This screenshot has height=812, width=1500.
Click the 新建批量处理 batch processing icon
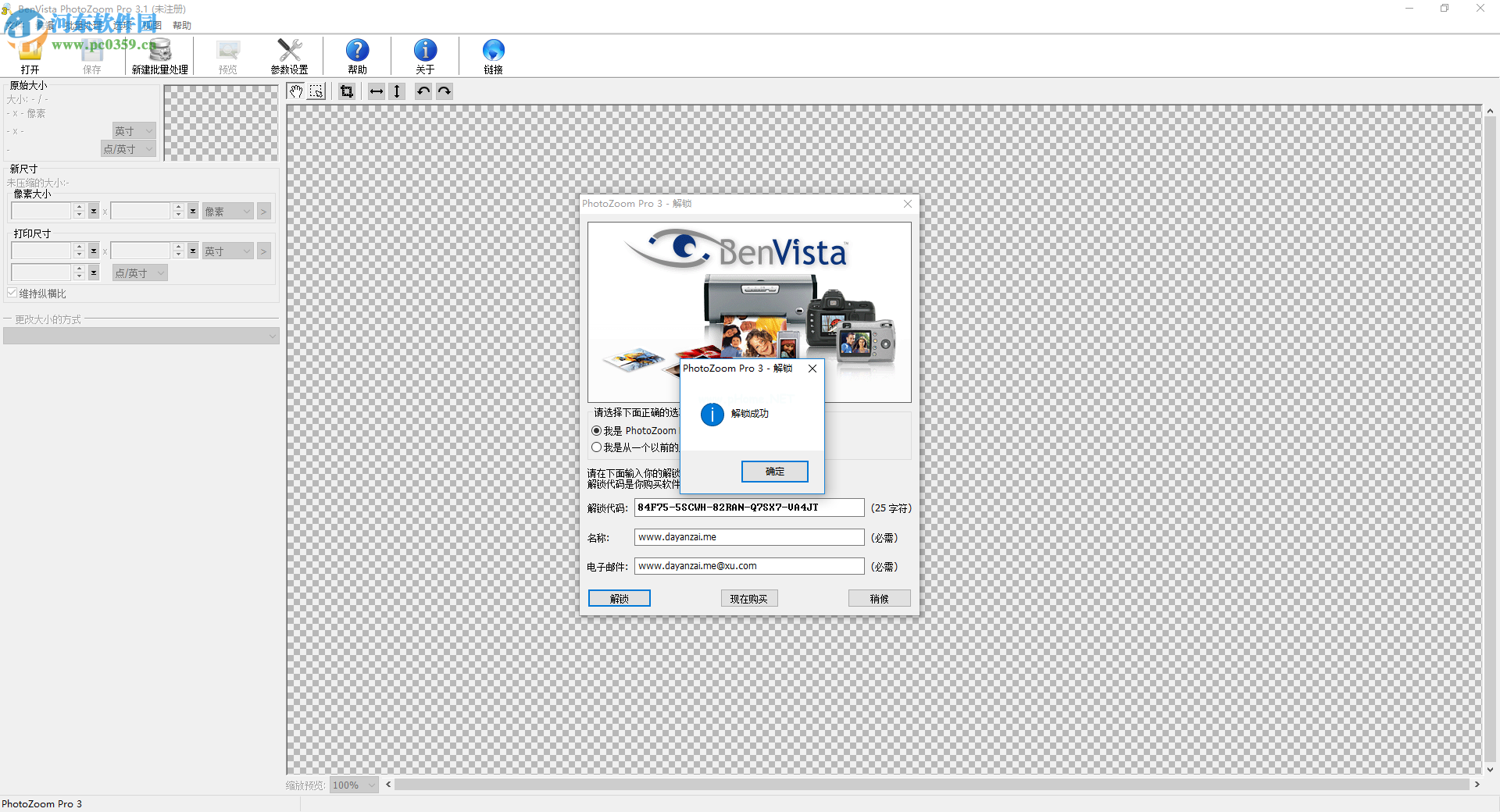159,55
